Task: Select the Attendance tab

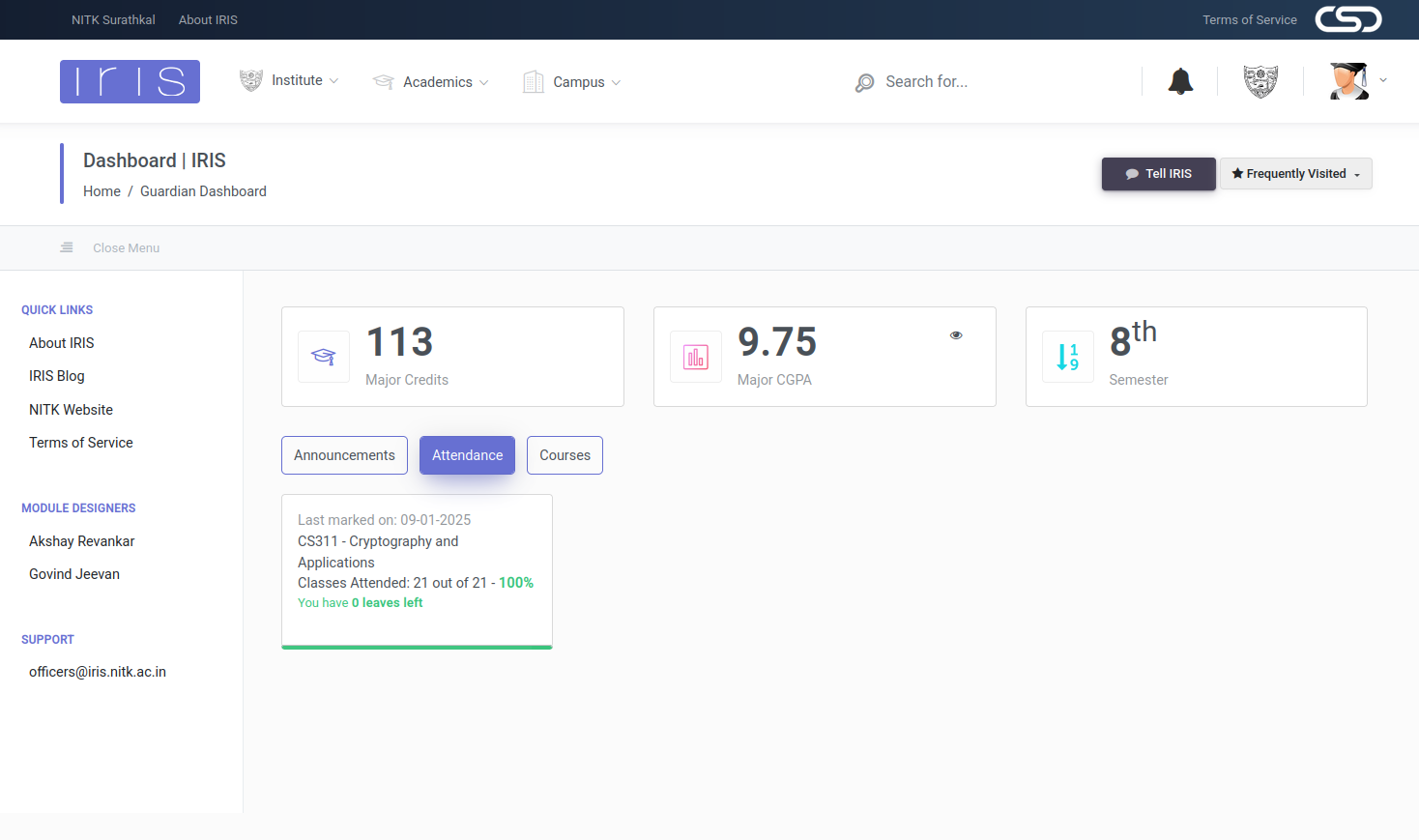Action: coord(467,455)
